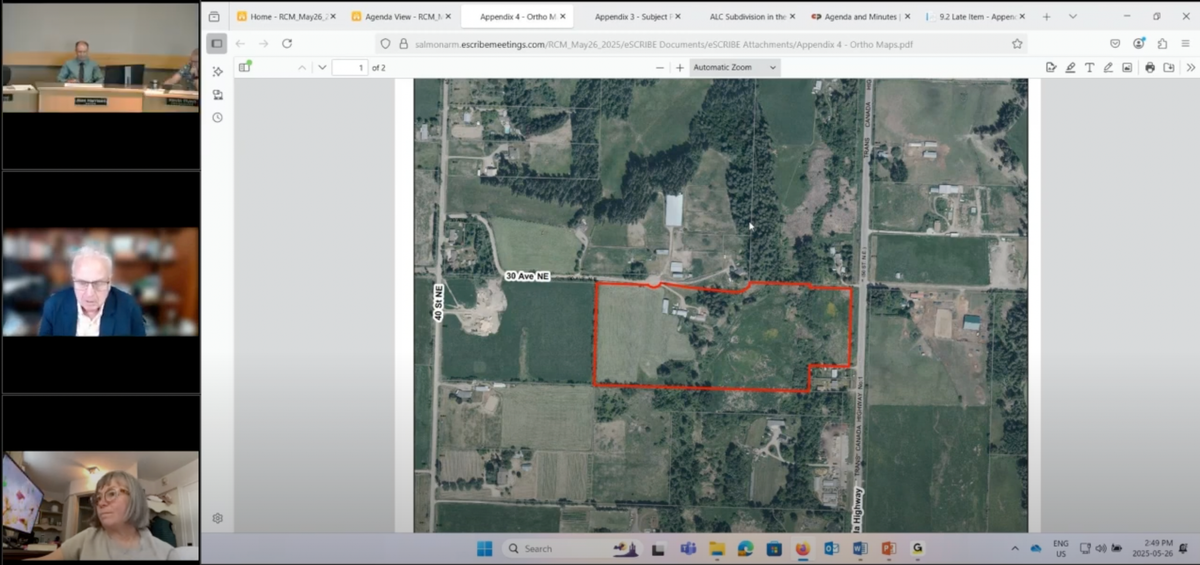Viewport: 1200px width, 565px height.
Task: Open the Firefox sidebar toggle icon
Action: coord(216,43)
